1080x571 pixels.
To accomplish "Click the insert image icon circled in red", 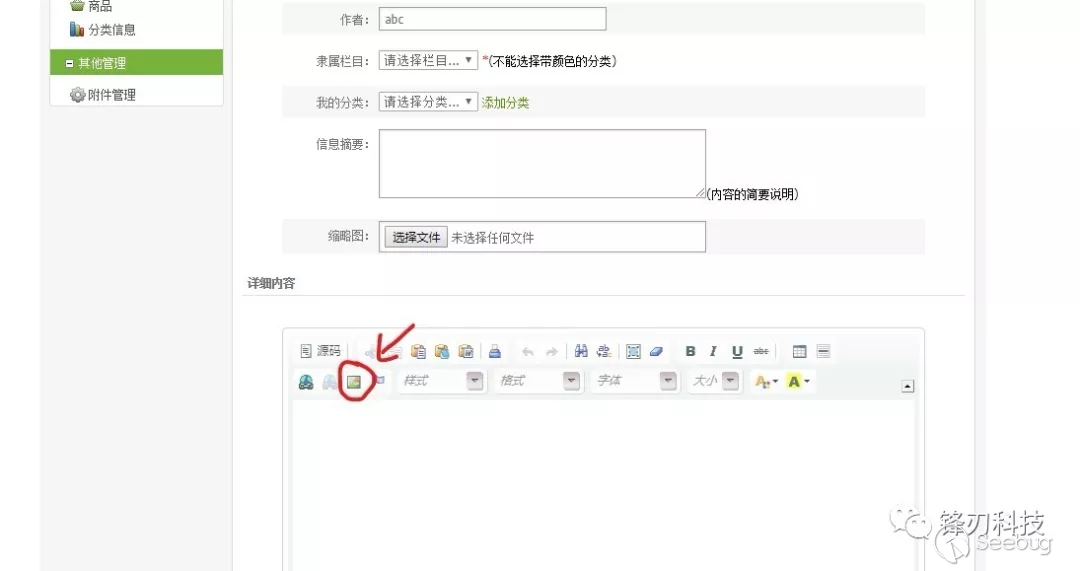I will tap(353, 381).
